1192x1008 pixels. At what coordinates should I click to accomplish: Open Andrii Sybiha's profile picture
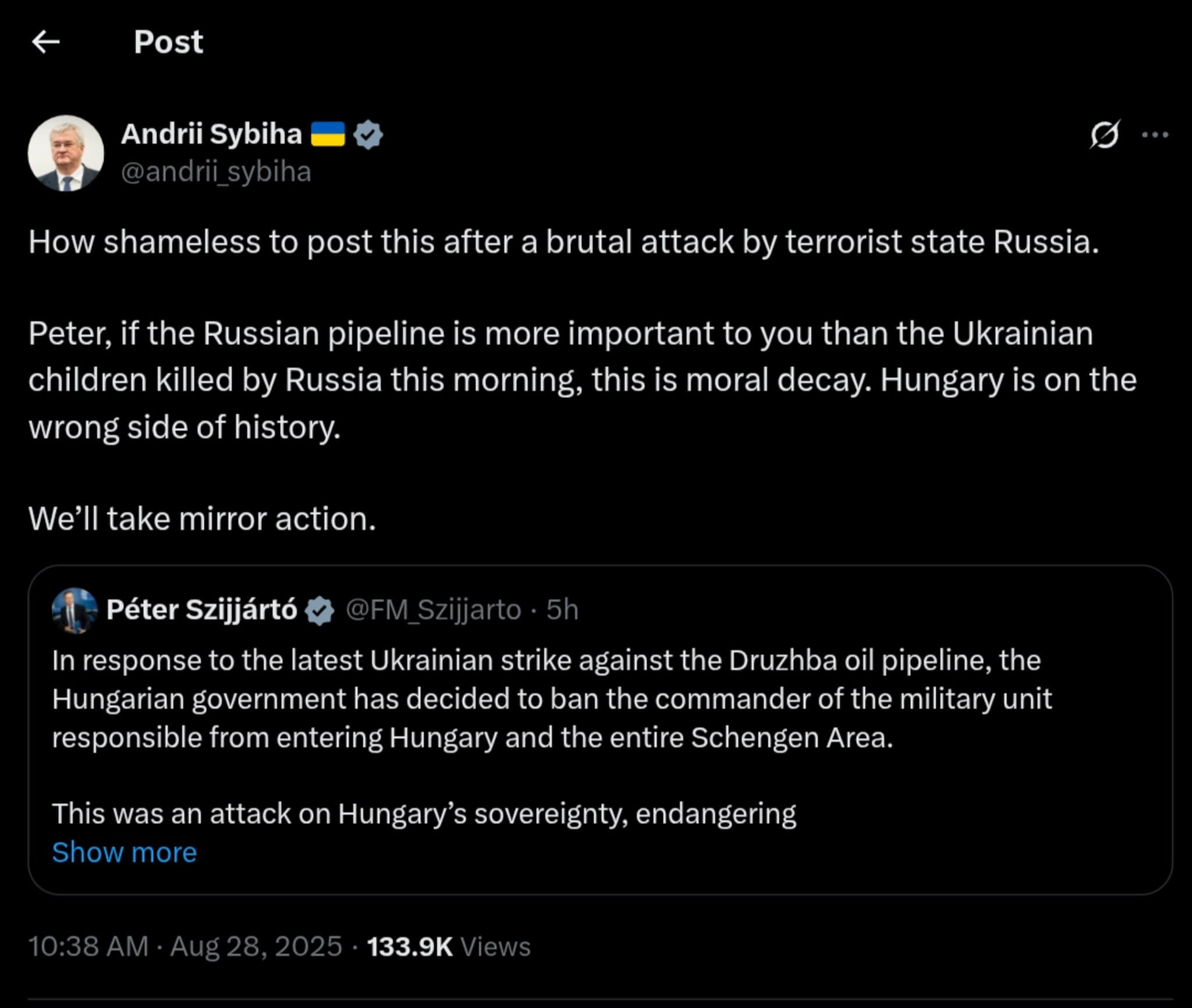tap(67, 152)
